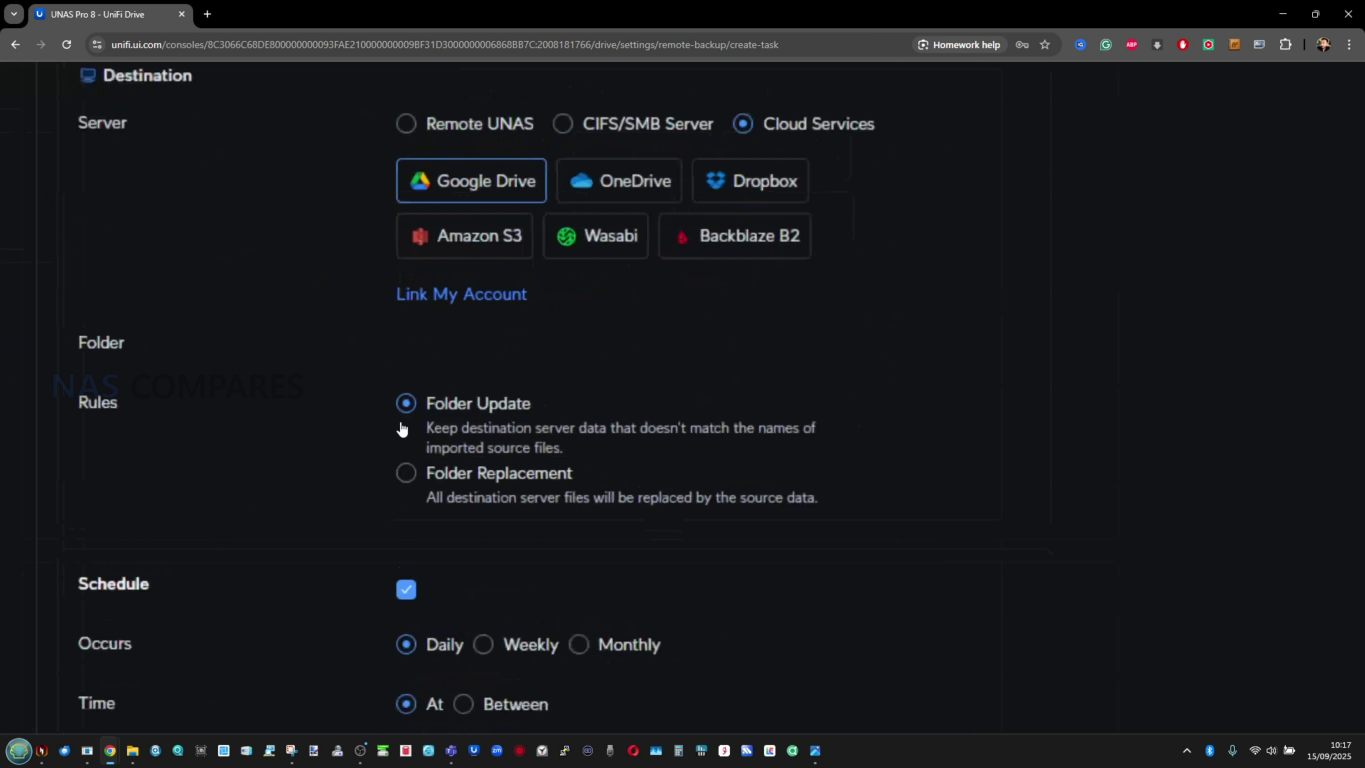
Task: Open the Adblock Plus ABP extension
Action: point(1131,45)
